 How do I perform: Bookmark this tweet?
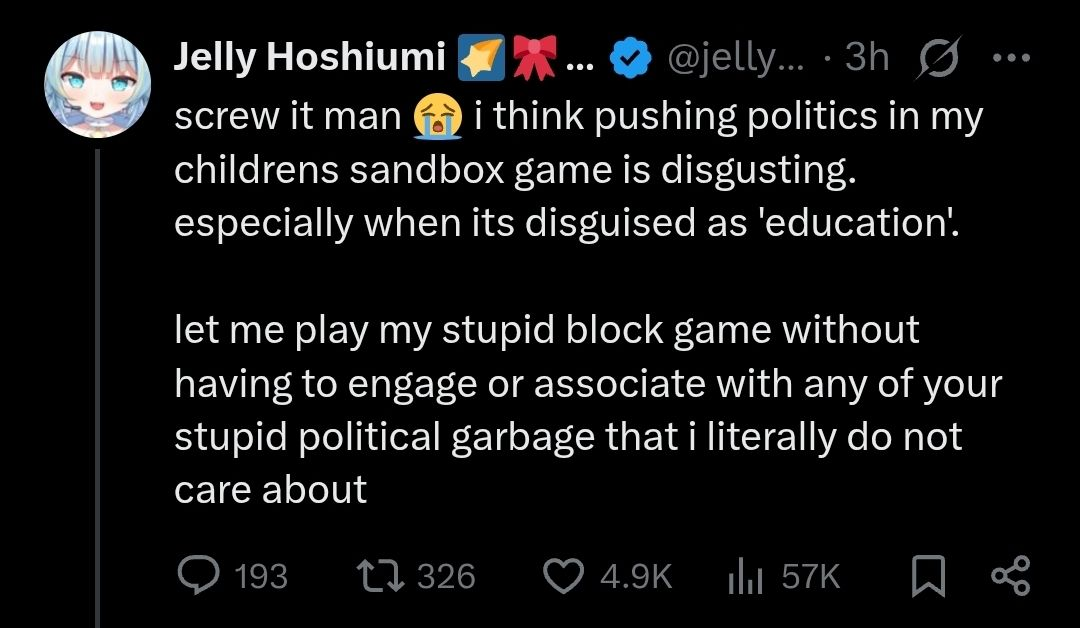928,575
